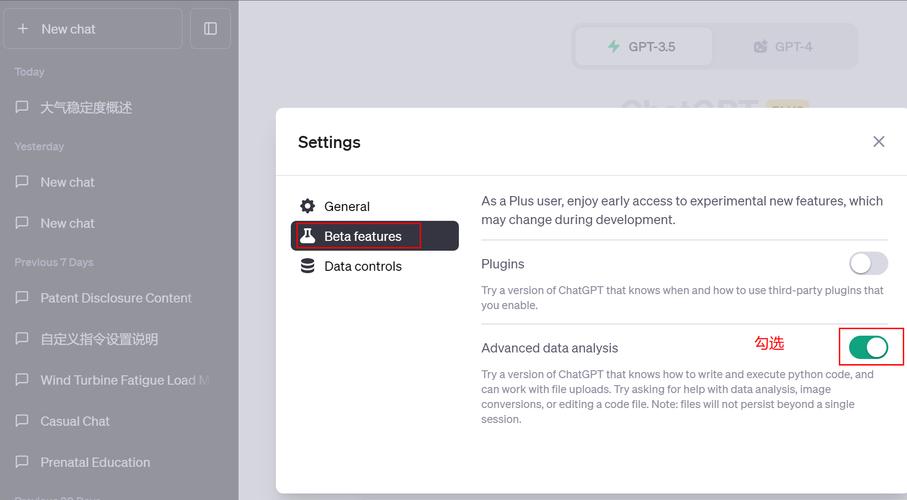907x500 pixels.
Task: Click chat icon beside Prenatal Education
Action: click(x=22, y=462)
